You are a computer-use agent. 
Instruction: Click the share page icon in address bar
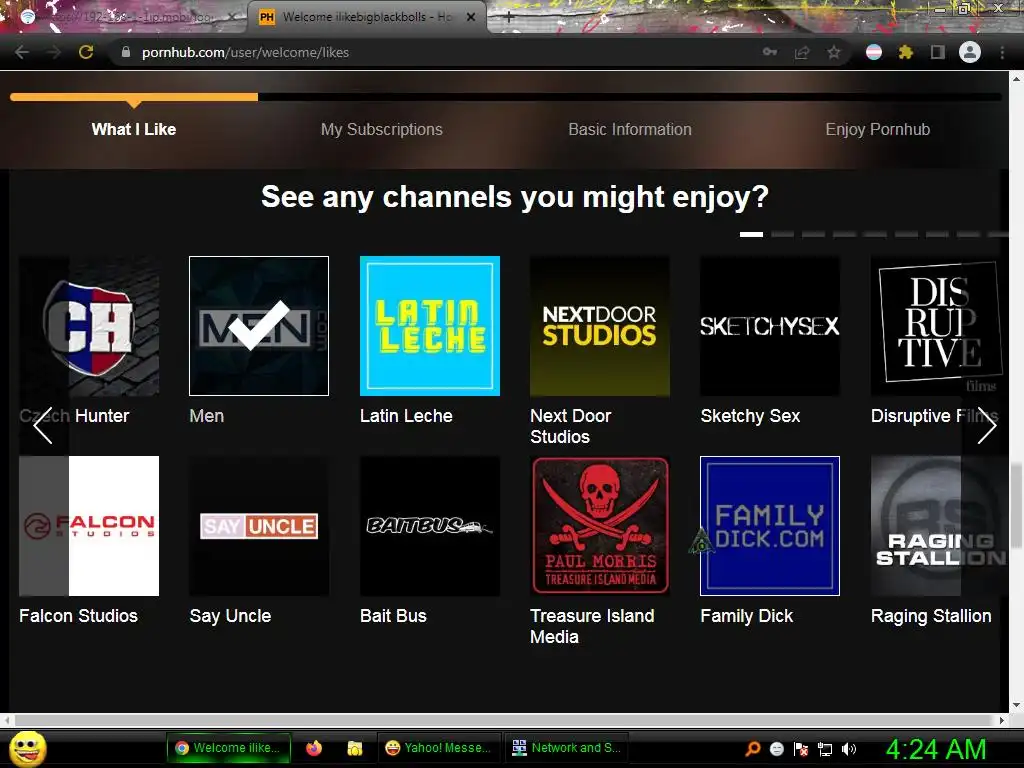click(x=802, y=52)
